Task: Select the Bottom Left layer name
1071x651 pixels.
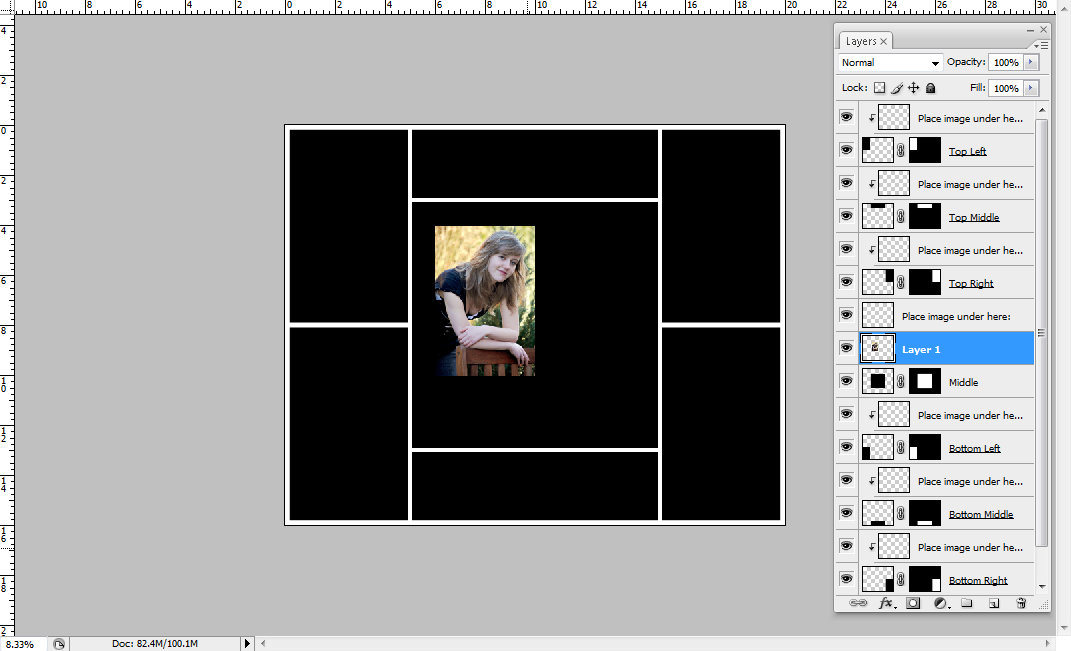Action: click(975, 449)
